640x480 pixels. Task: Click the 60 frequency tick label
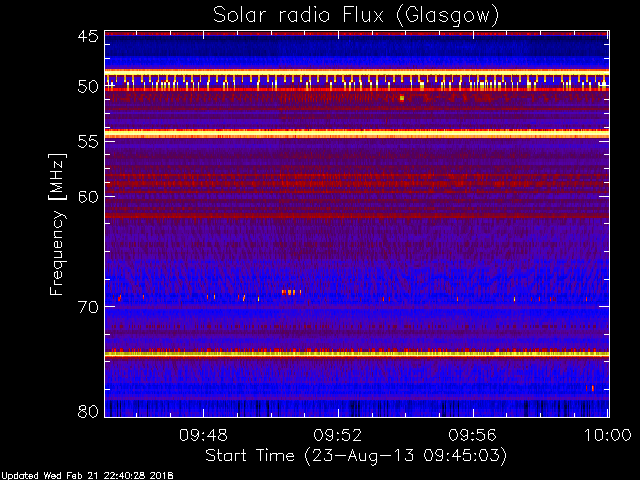(88, 196)
